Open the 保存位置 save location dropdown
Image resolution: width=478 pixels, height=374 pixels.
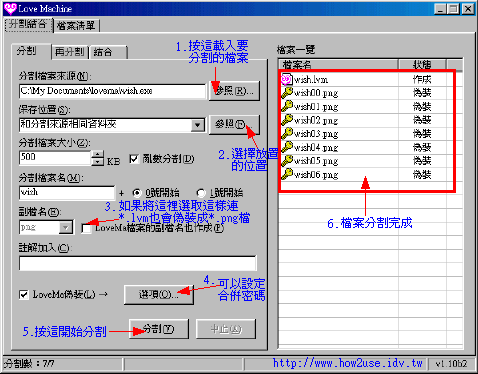tap(198, 125)
